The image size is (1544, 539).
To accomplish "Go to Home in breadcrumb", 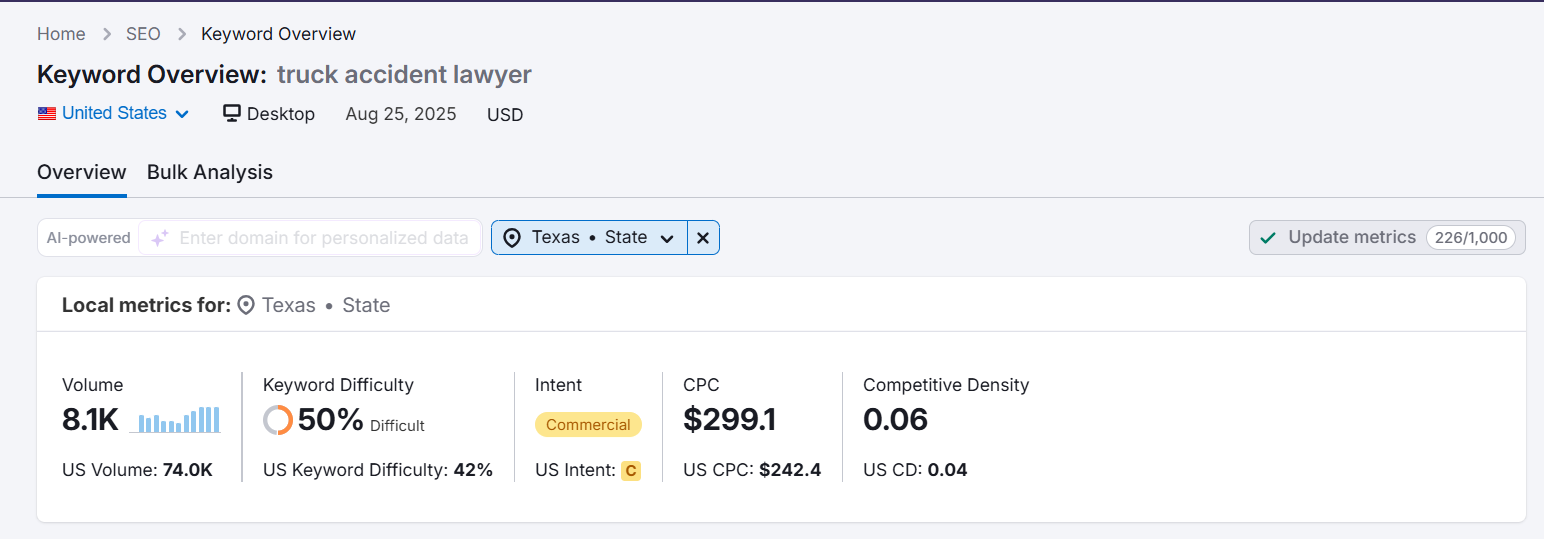I will (61, 34).
